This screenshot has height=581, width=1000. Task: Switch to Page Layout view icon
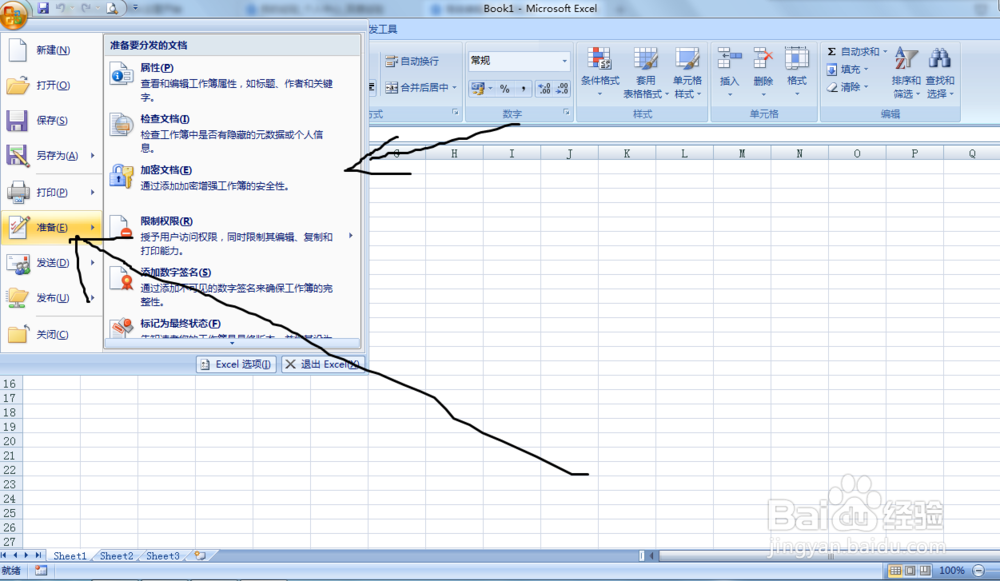pyautogui.click(x=910, y=571)
